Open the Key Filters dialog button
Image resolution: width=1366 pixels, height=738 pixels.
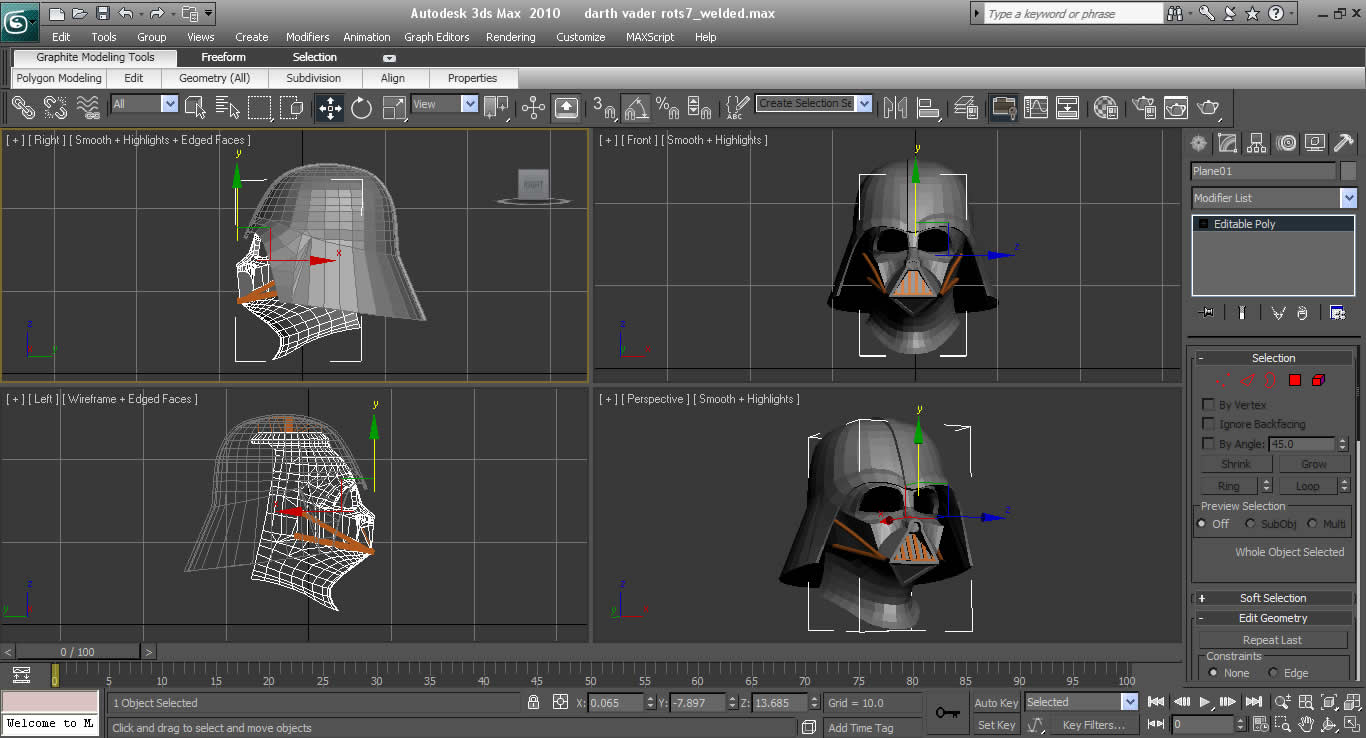pos(1093,725)
